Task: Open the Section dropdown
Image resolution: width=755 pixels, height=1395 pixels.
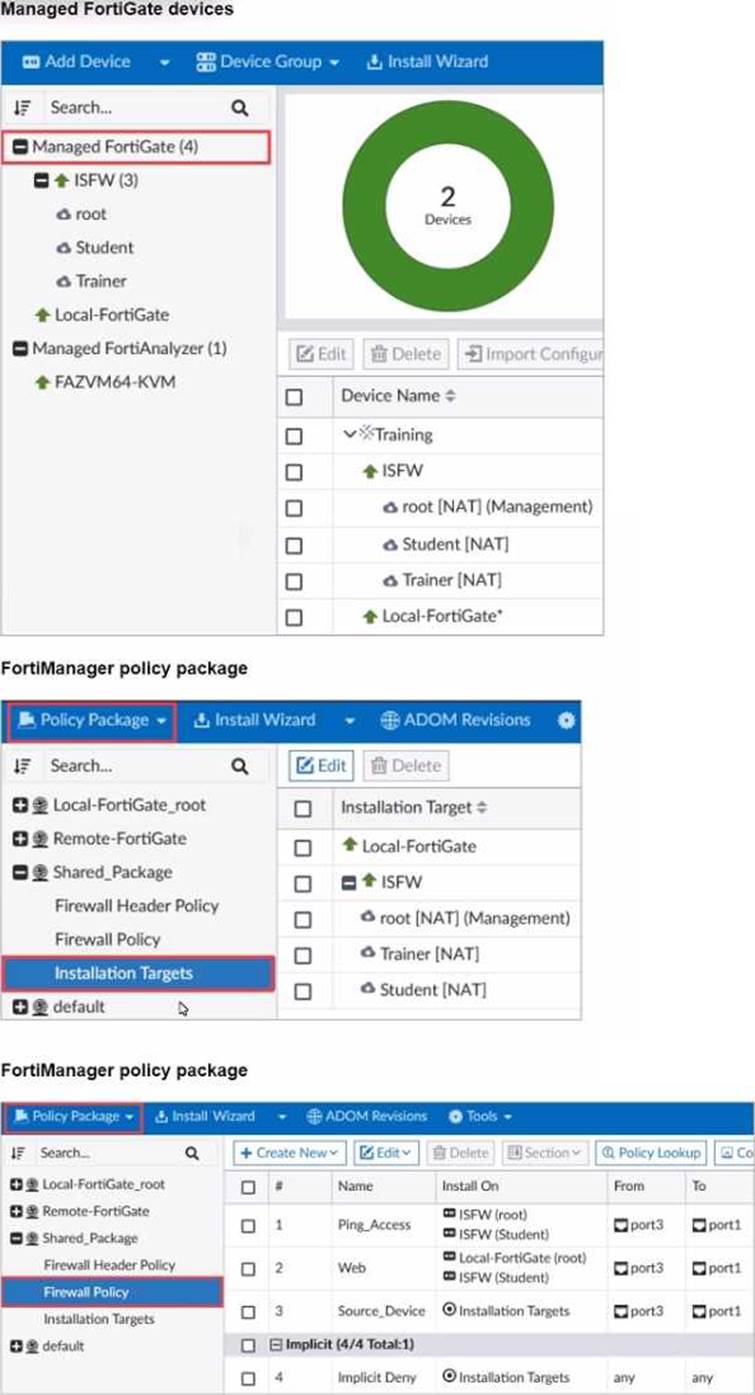Action: [x=545, y=1153]
